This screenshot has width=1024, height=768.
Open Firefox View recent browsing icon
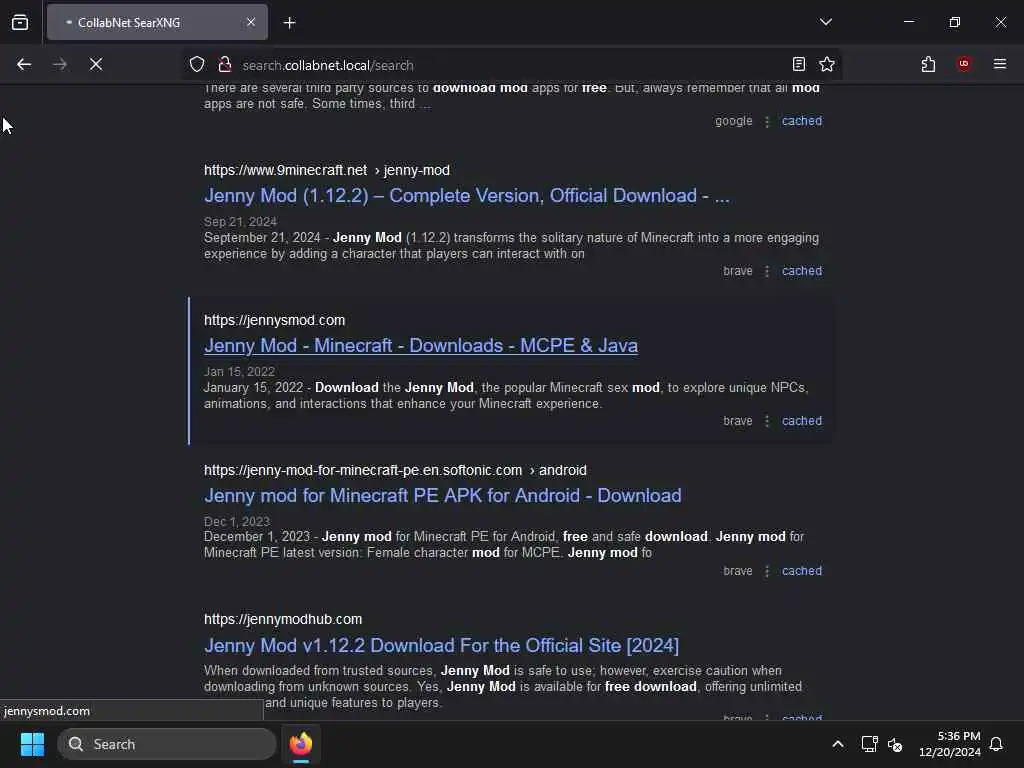point(20,22)
